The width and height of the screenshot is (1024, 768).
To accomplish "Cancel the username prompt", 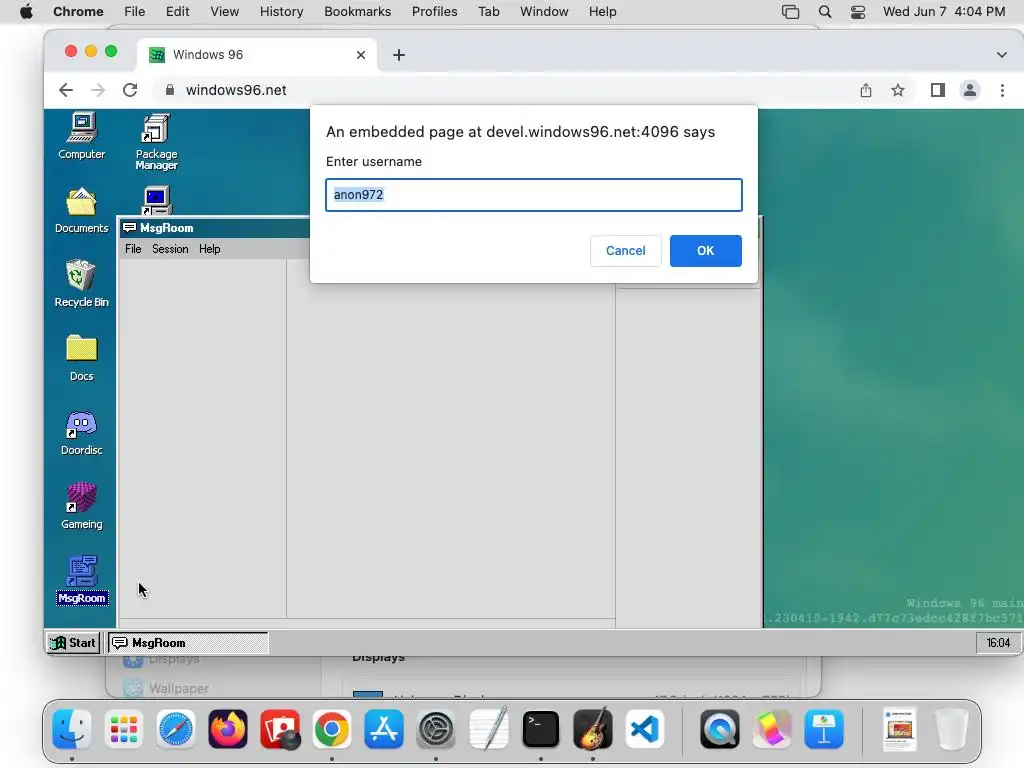I will click(625, 251).
